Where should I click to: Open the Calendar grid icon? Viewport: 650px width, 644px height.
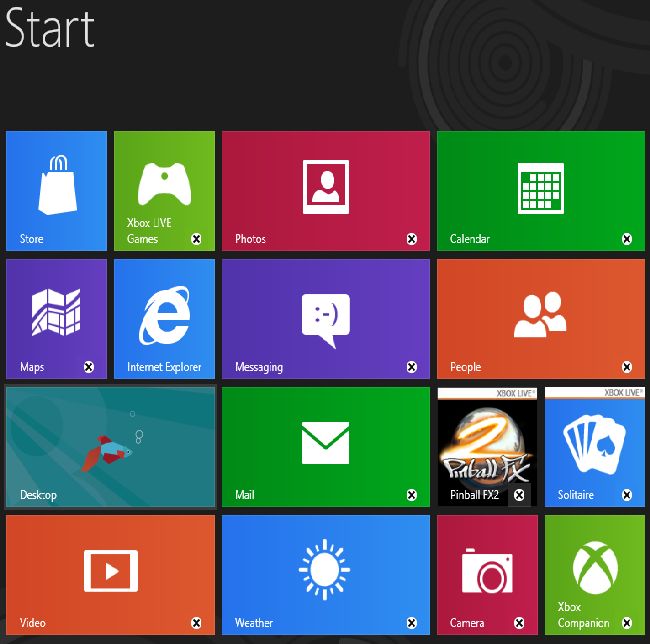[x=541, y=189]
